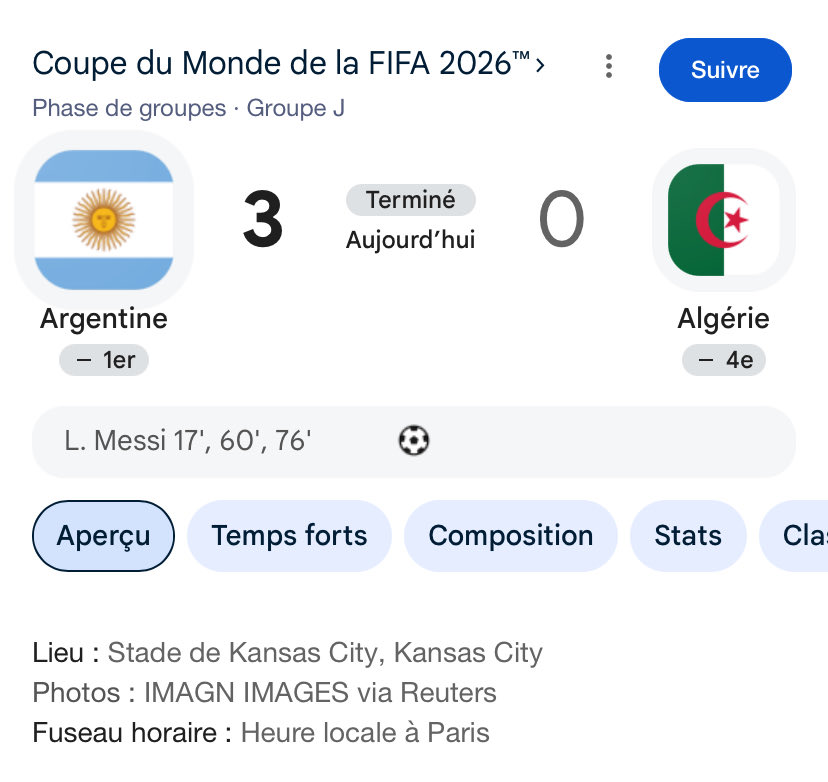This screenshot has width=828, height=782.
Task: Click the 4e ranking badge for Algeria
Action: 723,360
